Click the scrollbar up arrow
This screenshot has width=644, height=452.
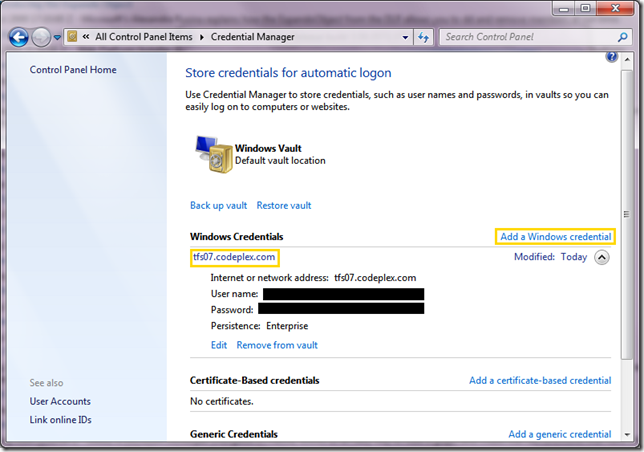pos(627,60)
